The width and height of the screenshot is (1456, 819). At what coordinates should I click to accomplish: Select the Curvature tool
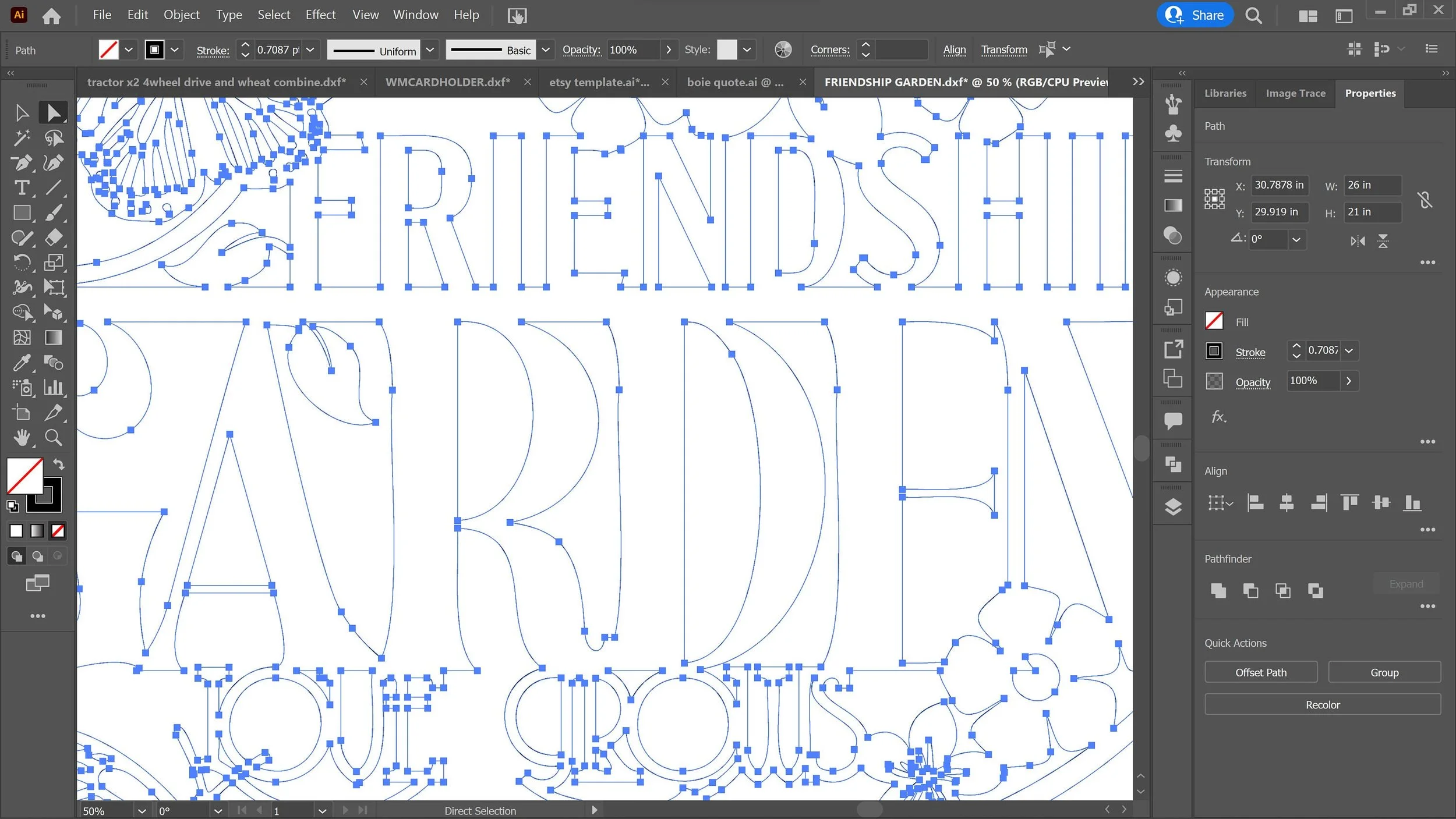[54, 163]
